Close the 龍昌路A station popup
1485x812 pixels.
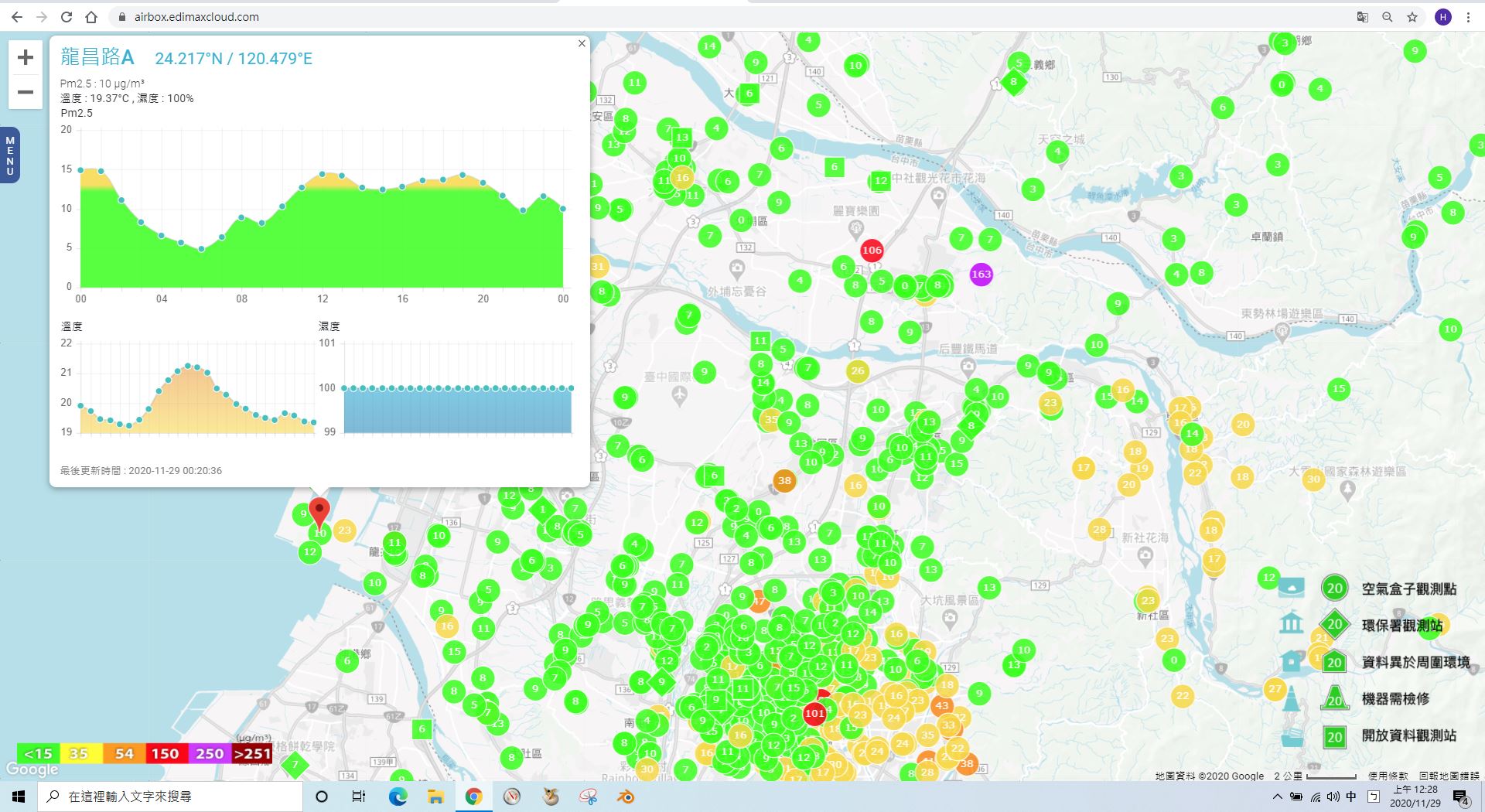582,43
